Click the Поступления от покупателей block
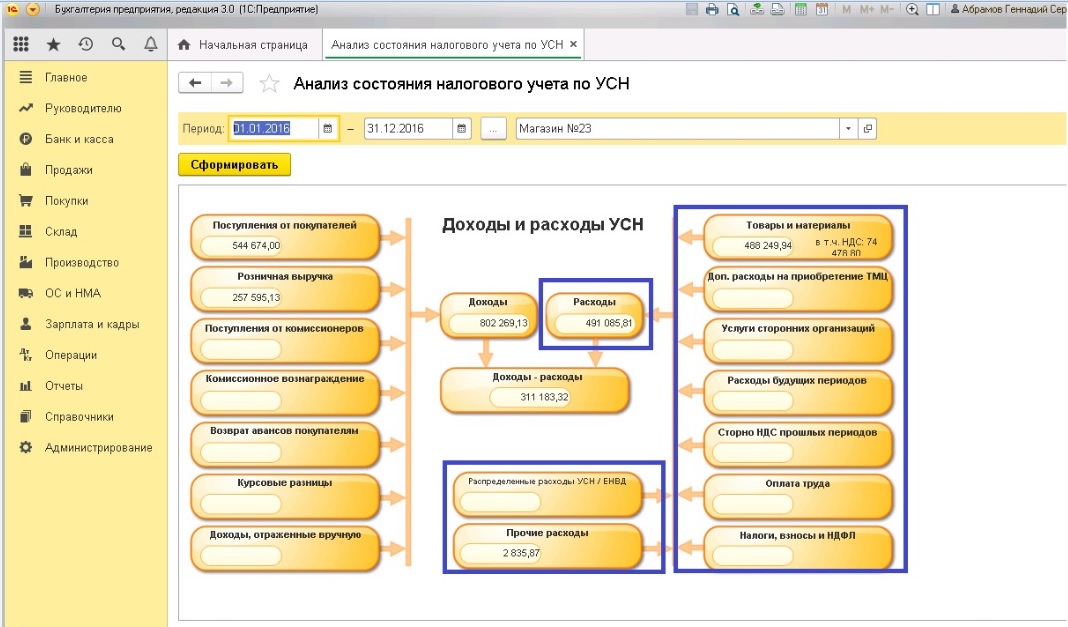The width and height of the screenshot is (1068, 627). (x=285, y=236)
